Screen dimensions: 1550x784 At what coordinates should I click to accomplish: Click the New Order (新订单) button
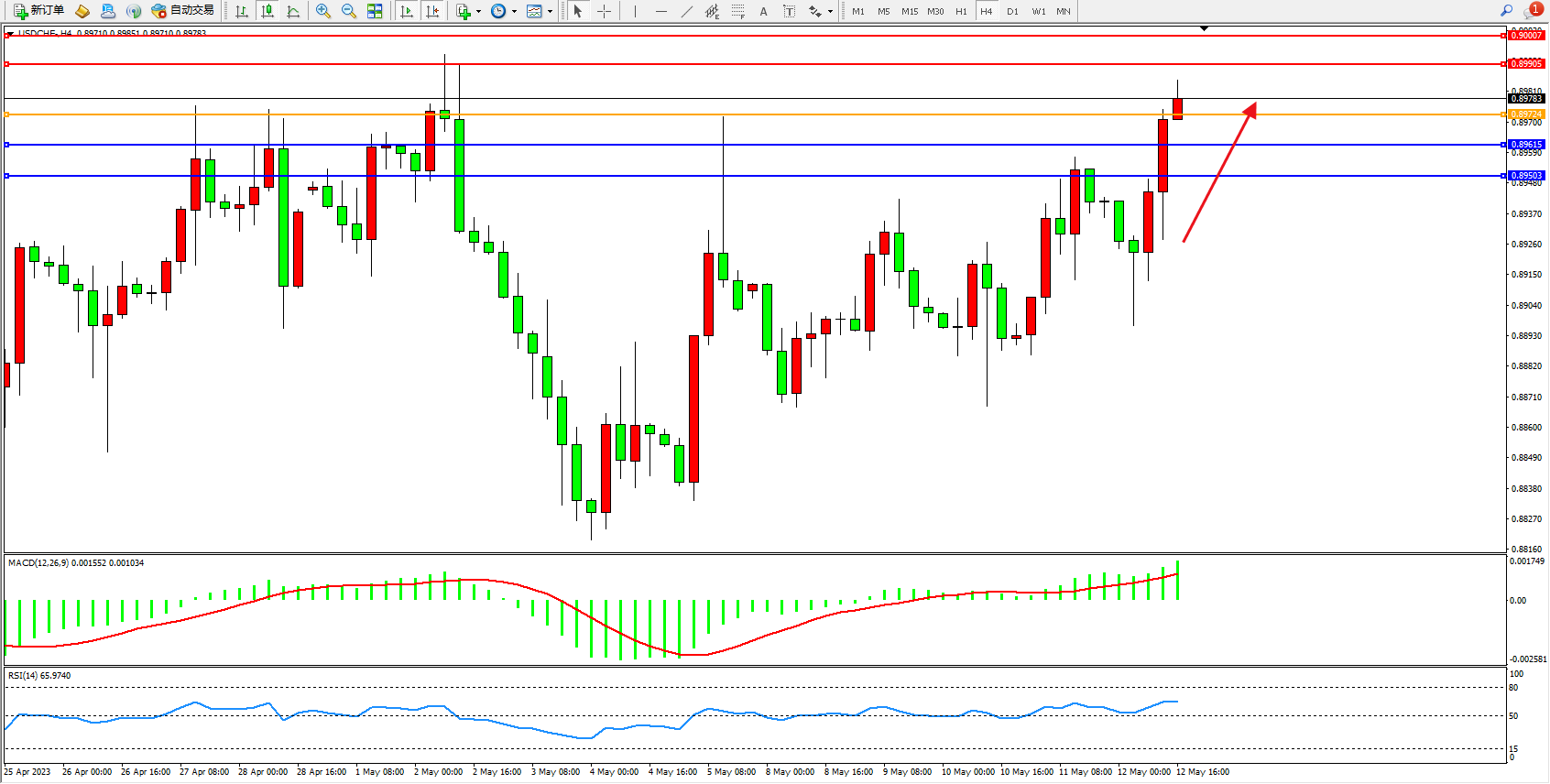tap(38, 11)
